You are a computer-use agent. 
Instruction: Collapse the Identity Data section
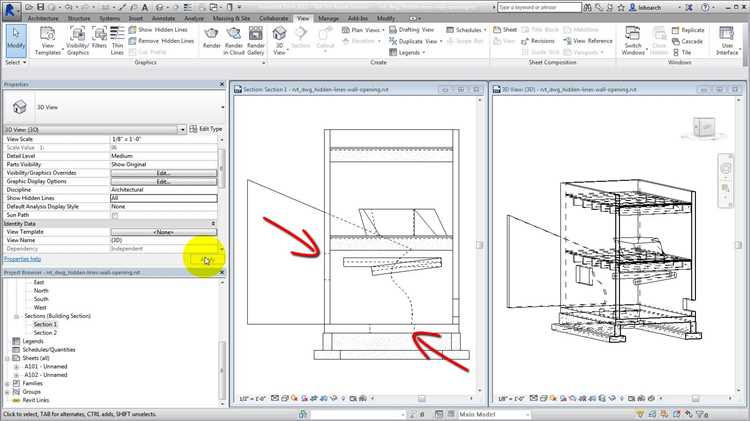213,223
